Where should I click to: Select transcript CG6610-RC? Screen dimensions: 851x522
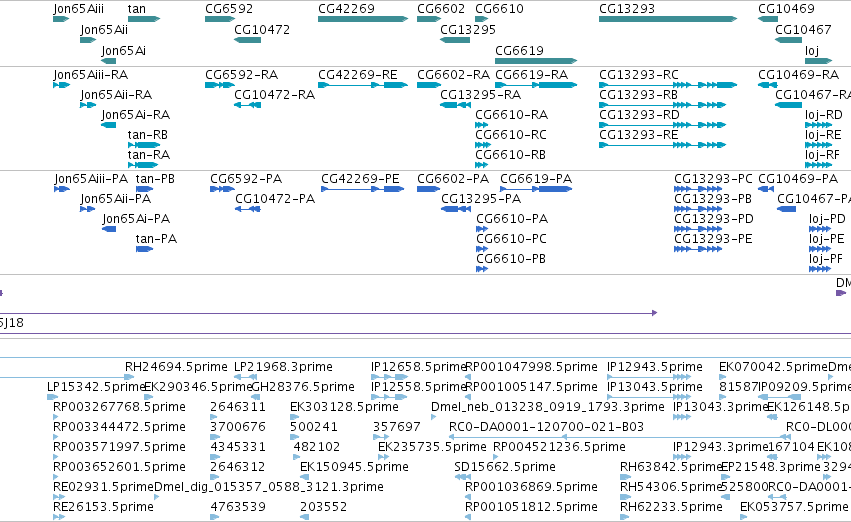pos(482,145)
